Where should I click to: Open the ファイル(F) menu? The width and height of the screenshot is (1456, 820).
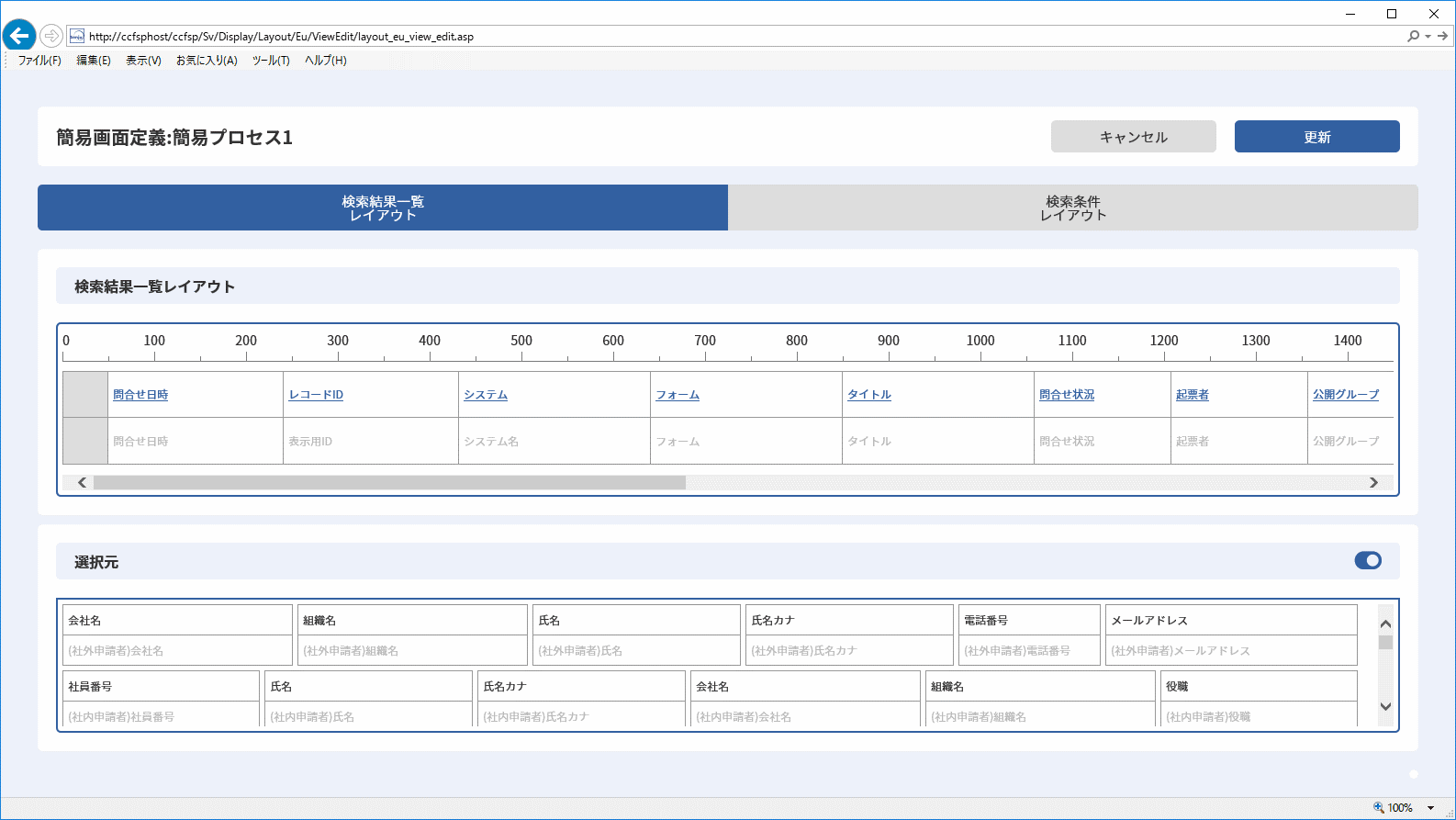[39, 61]
